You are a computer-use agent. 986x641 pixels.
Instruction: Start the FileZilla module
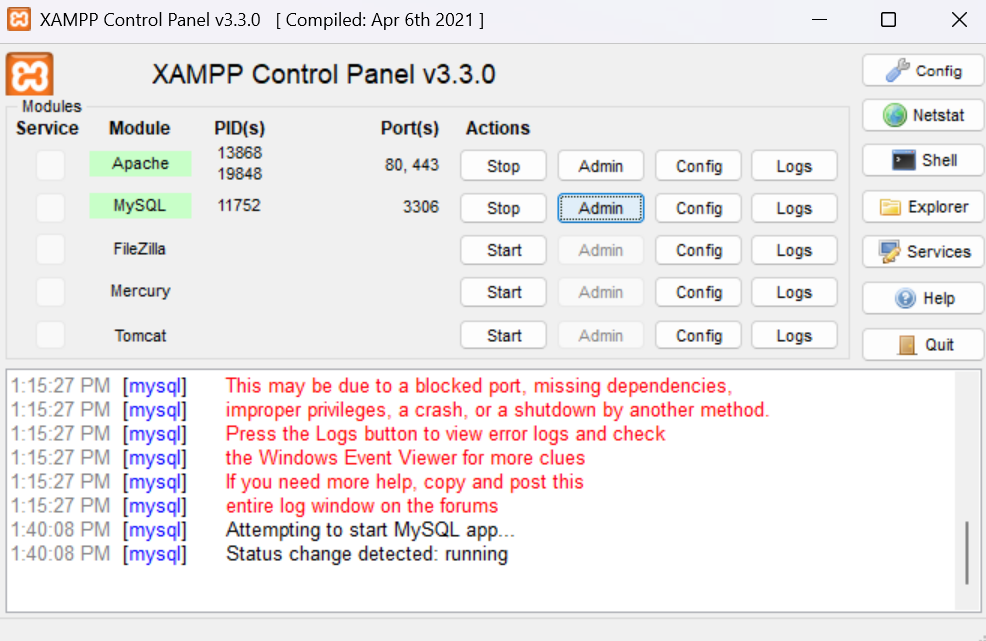[503, 250]
